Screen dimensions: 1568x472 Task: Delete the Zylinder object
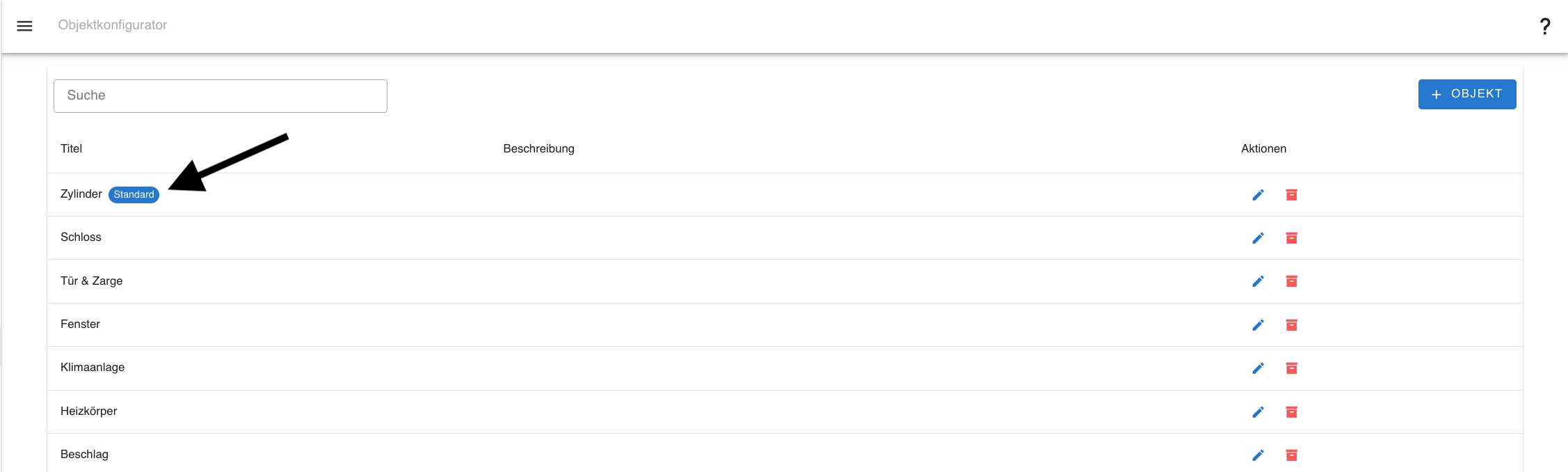pos(1291,195)
